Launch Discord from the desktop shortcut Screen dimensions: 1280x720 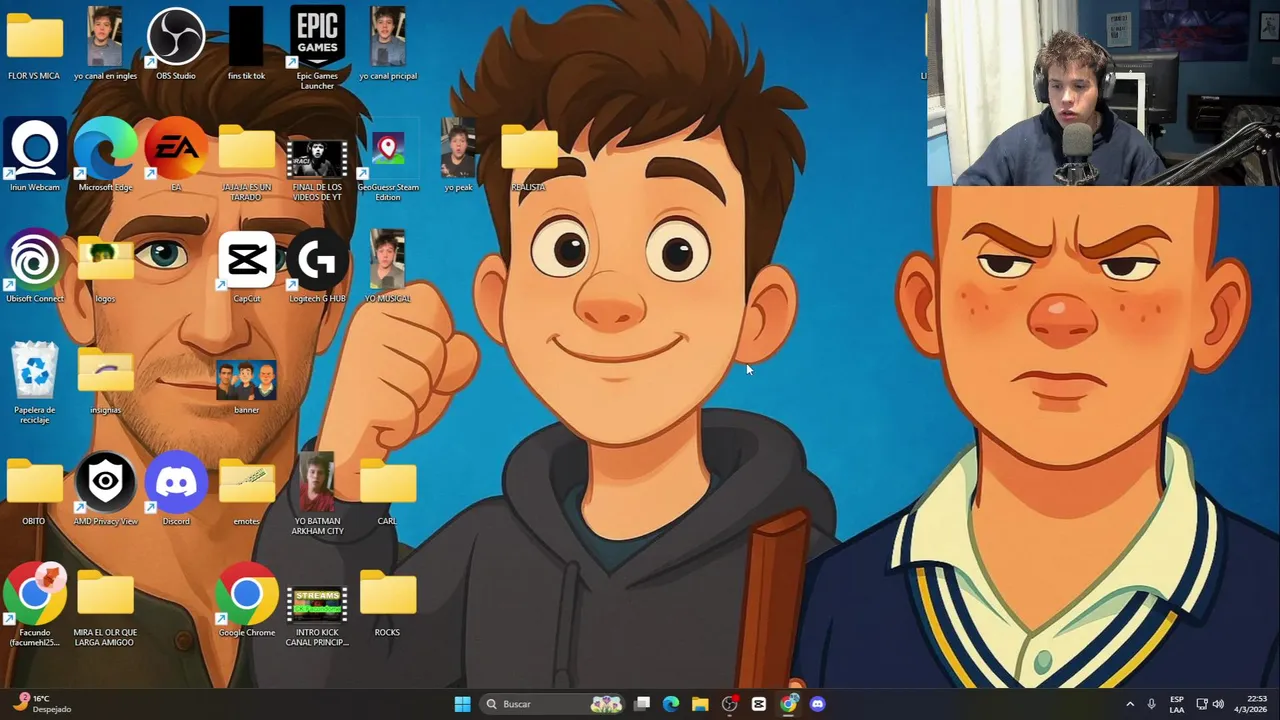176,489
